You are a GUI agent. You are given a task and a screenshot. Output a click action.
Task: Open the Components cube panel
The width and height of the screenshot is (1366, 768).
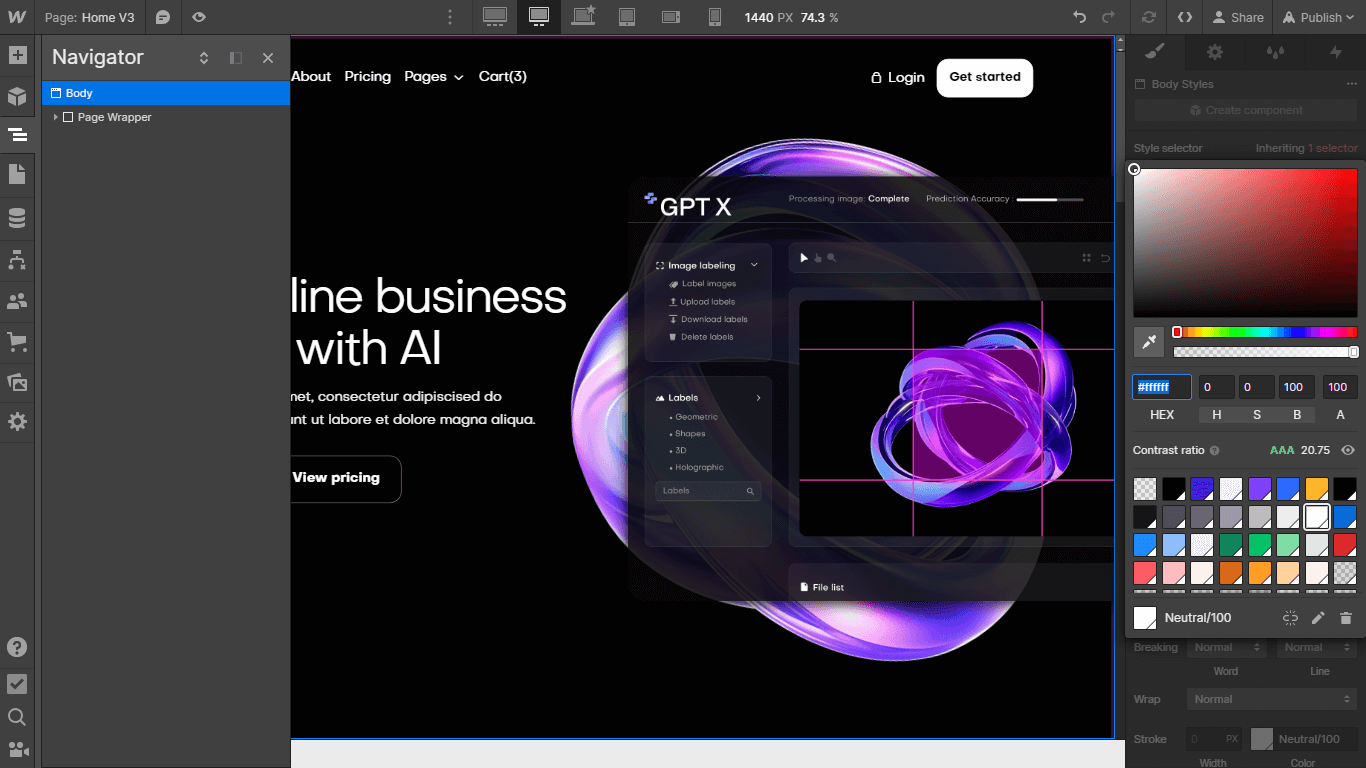point(17,97)
